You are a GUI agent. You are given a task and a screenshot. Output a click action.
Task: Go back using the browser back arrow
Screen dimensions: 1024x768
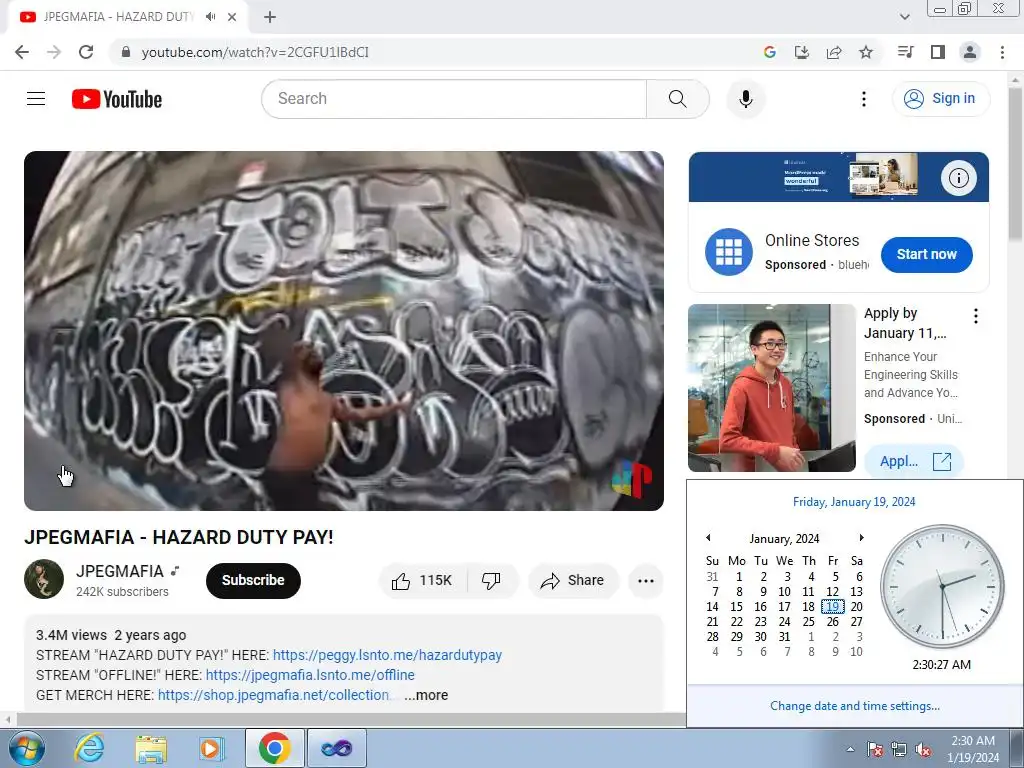tap(22, 52)
